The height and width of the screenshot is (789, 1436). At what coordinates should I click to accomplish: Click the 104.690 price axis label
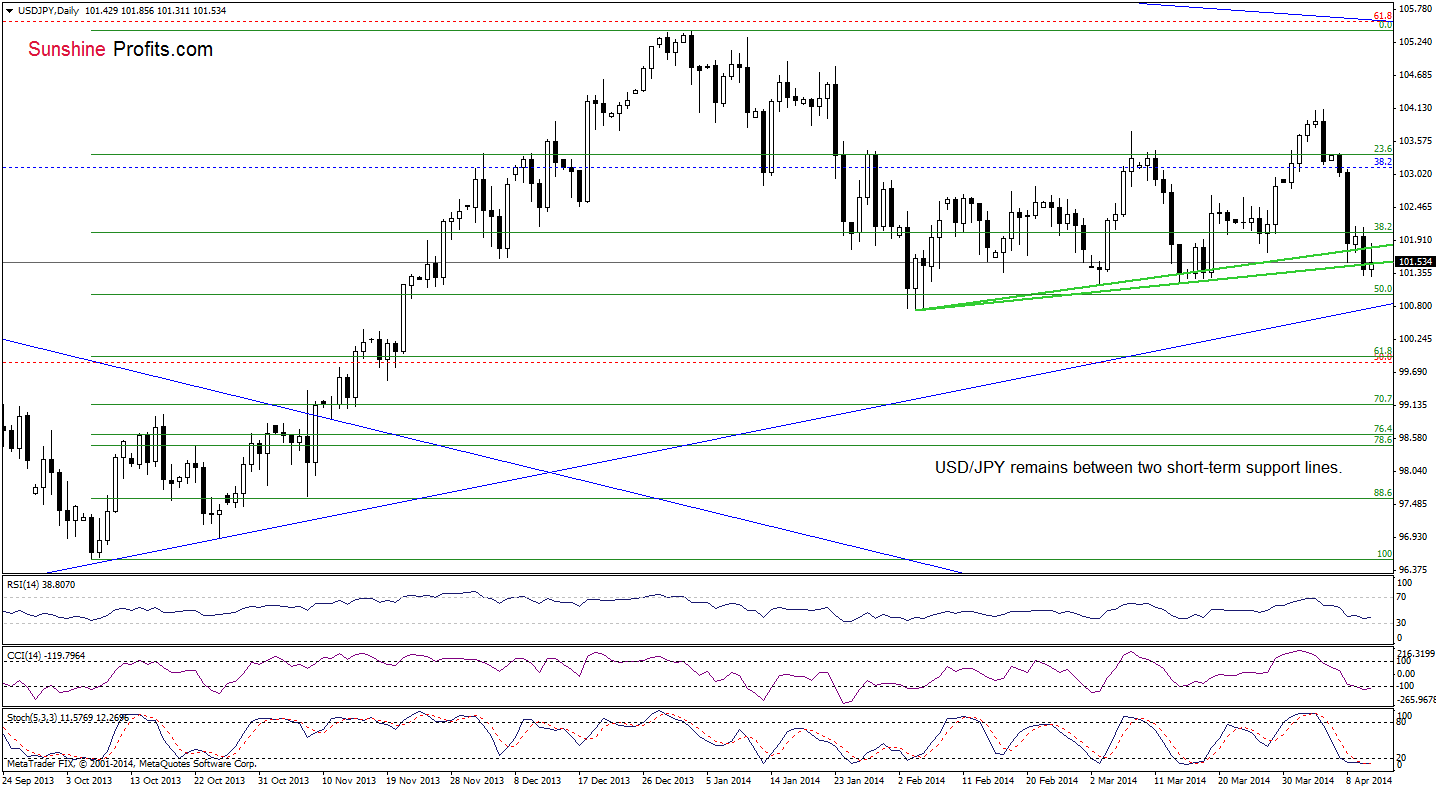[x=1414, y=75]
